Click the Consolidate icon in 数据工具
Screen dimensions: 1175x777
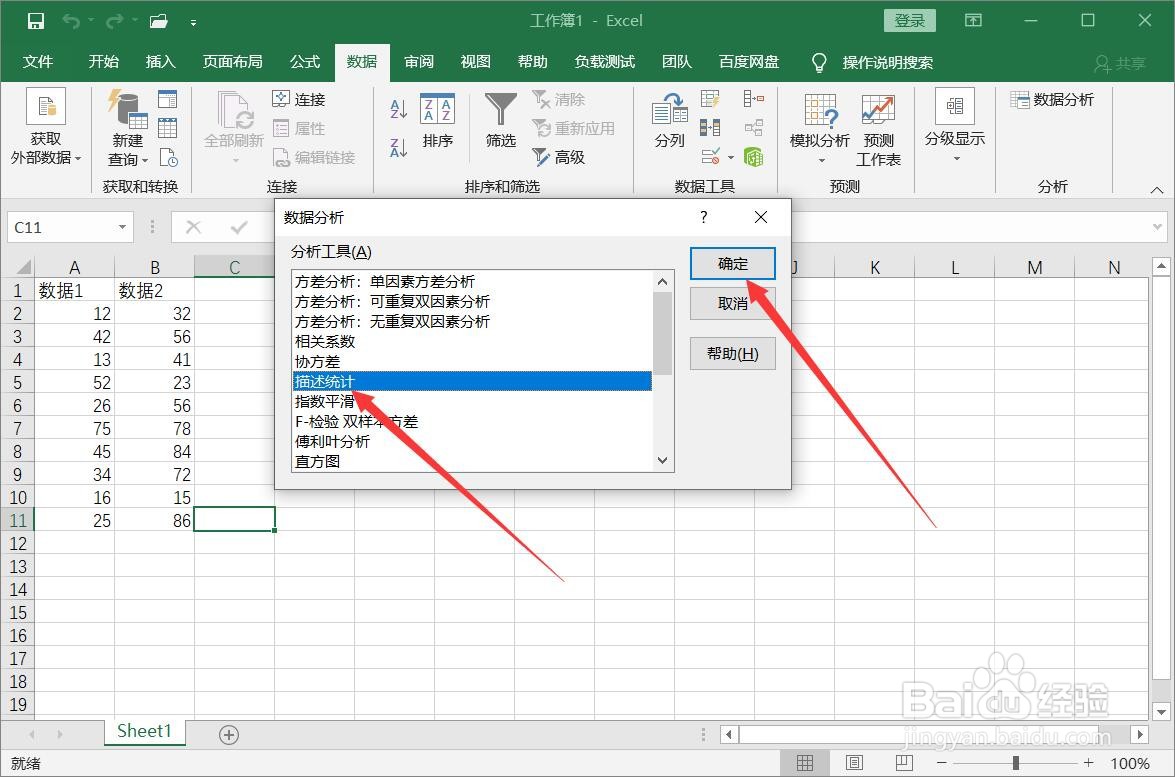click(x=753, y=99)
